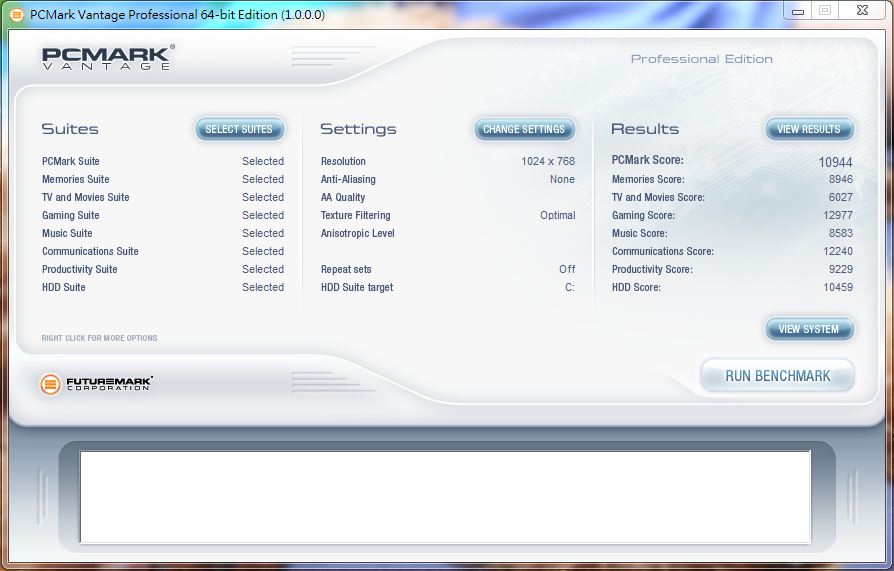Click the Repeat sets label
The width and height of the screenshot is (894, 571).
346,269
